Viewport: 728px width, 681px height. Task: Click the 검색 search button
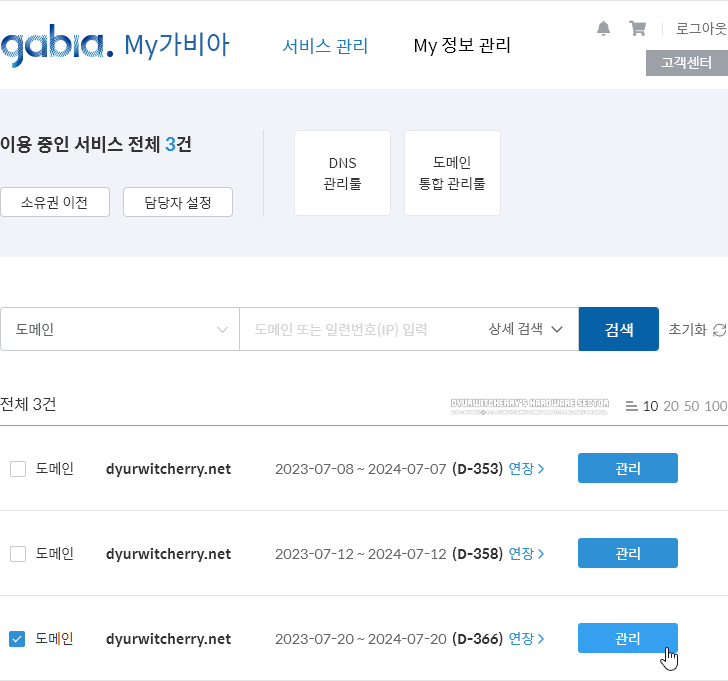(x=618, y=329)
